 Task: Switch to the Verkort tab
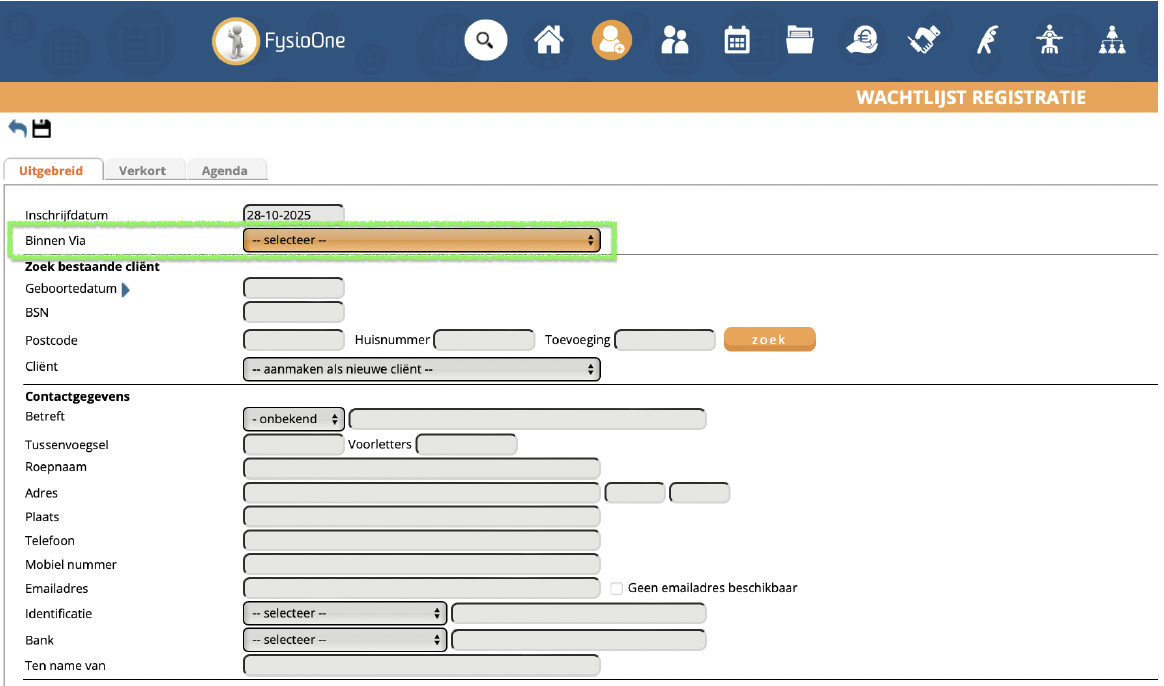142,170
